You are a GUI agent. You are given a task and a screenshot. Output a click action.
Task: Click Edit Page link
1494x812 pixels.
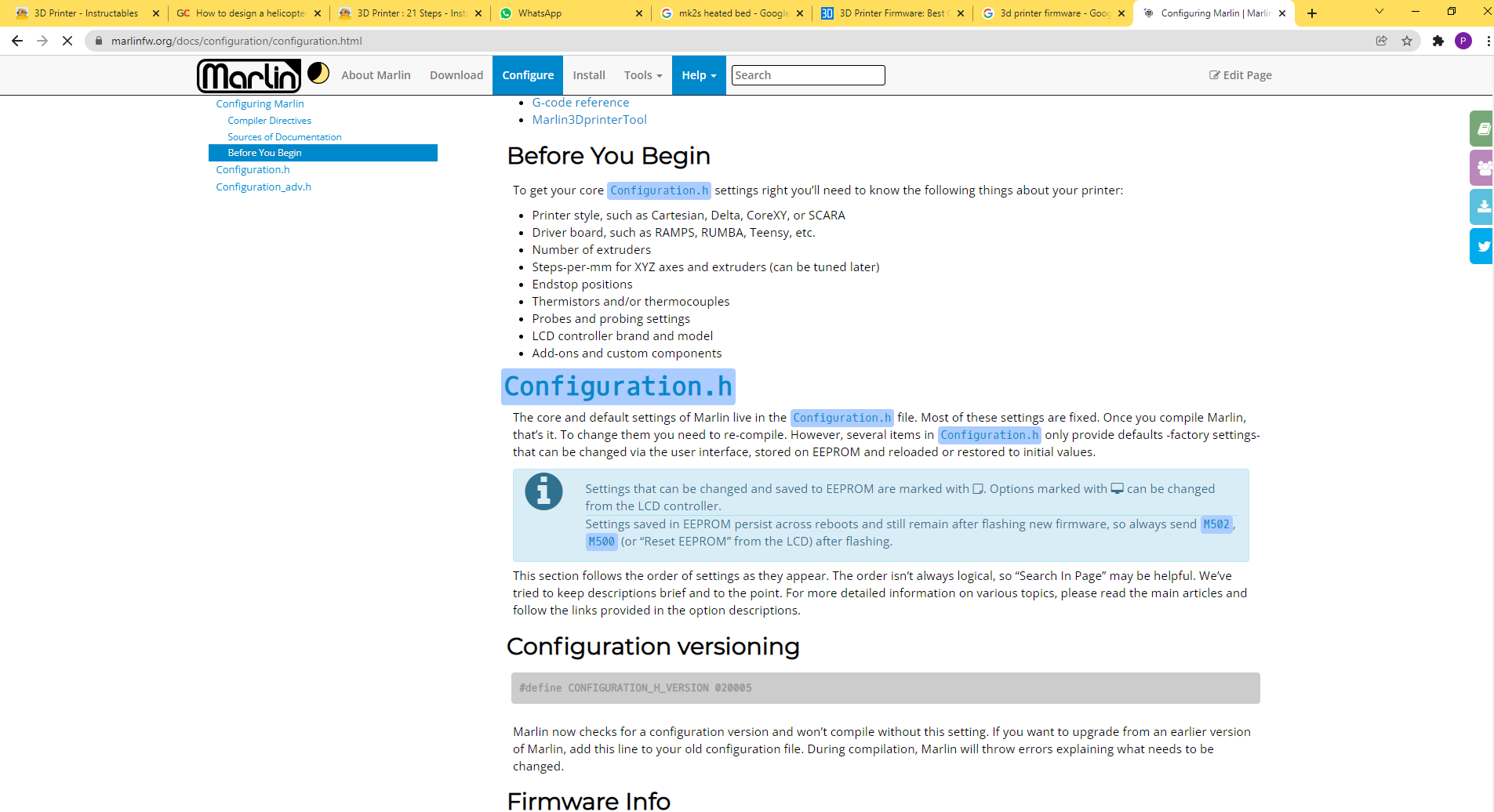[1241, 75]
